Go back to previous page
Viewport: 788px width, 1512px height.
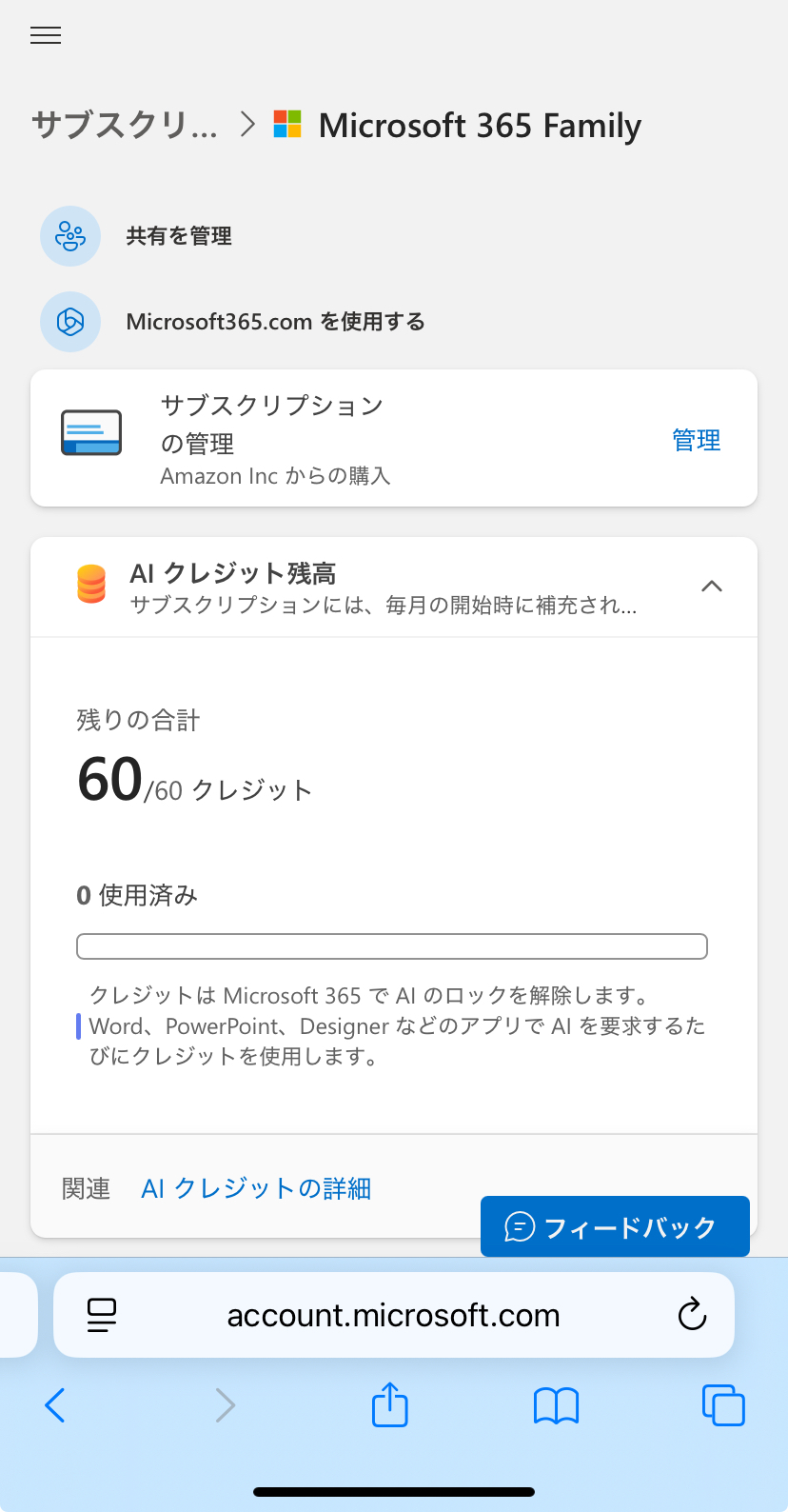click(x=55, y=1405)
